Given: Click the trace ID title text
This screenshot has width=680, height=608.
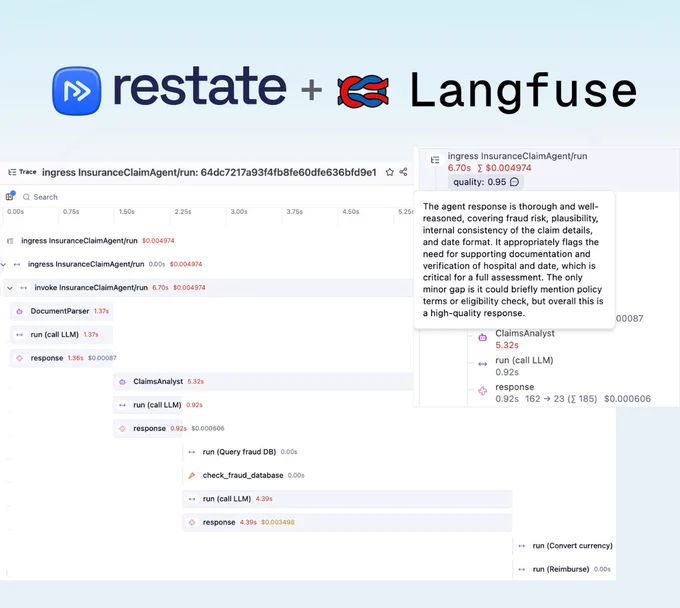Looking at the screenshot, I should [209, 172].
